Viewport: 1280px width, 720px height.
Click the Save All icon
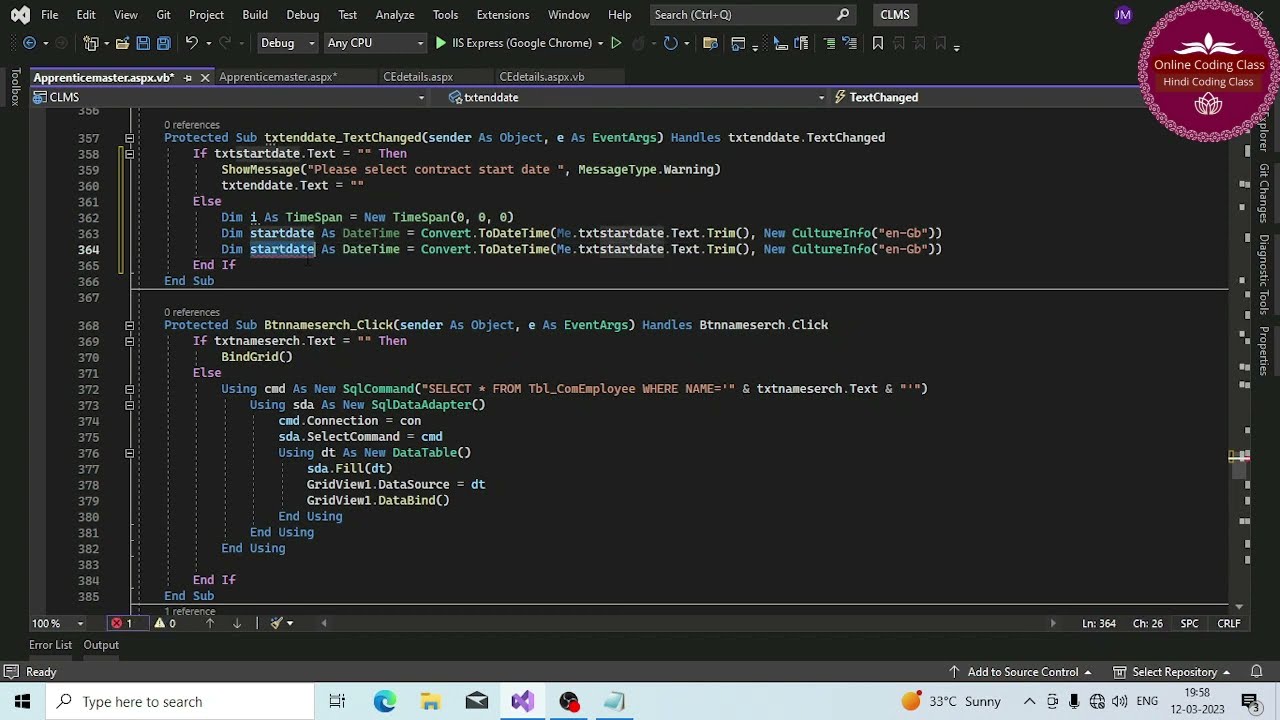[164, 43]
